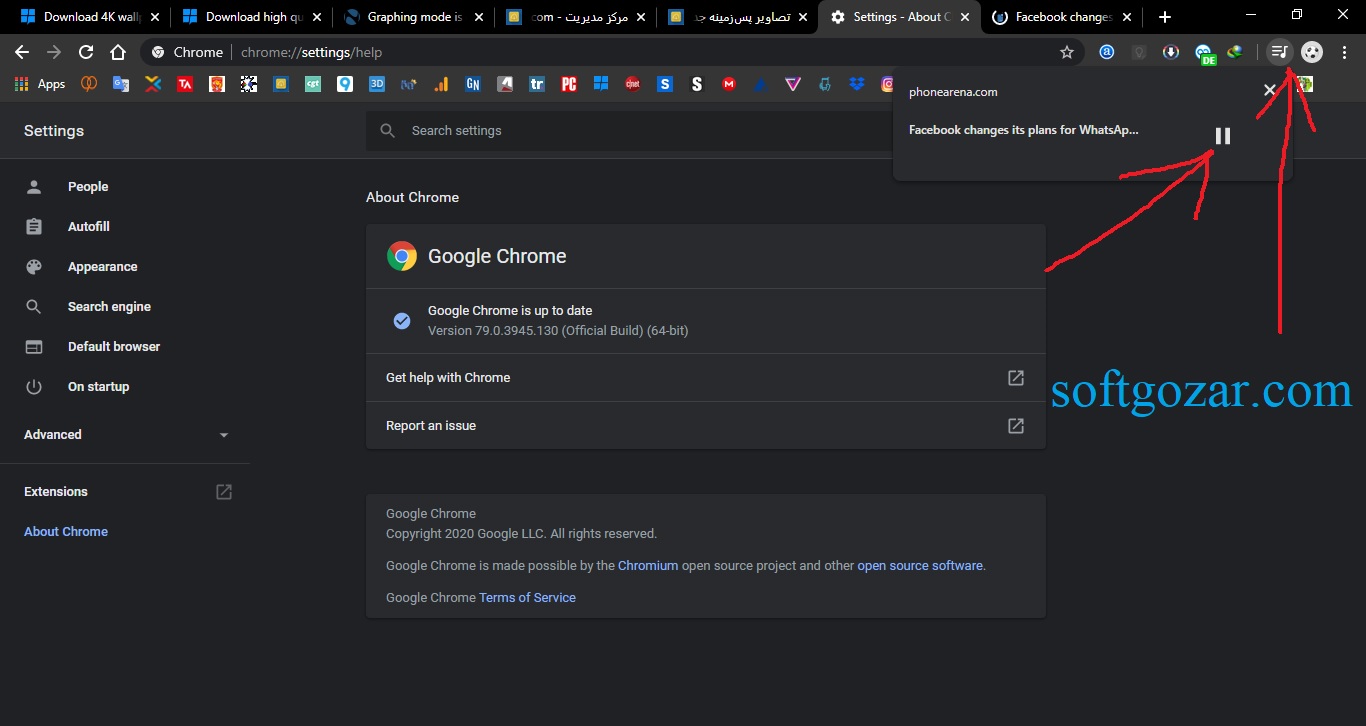Click the rainbow download extension icon
This screenshot has height=726, width=1366.
click(x=1171, y=52)
